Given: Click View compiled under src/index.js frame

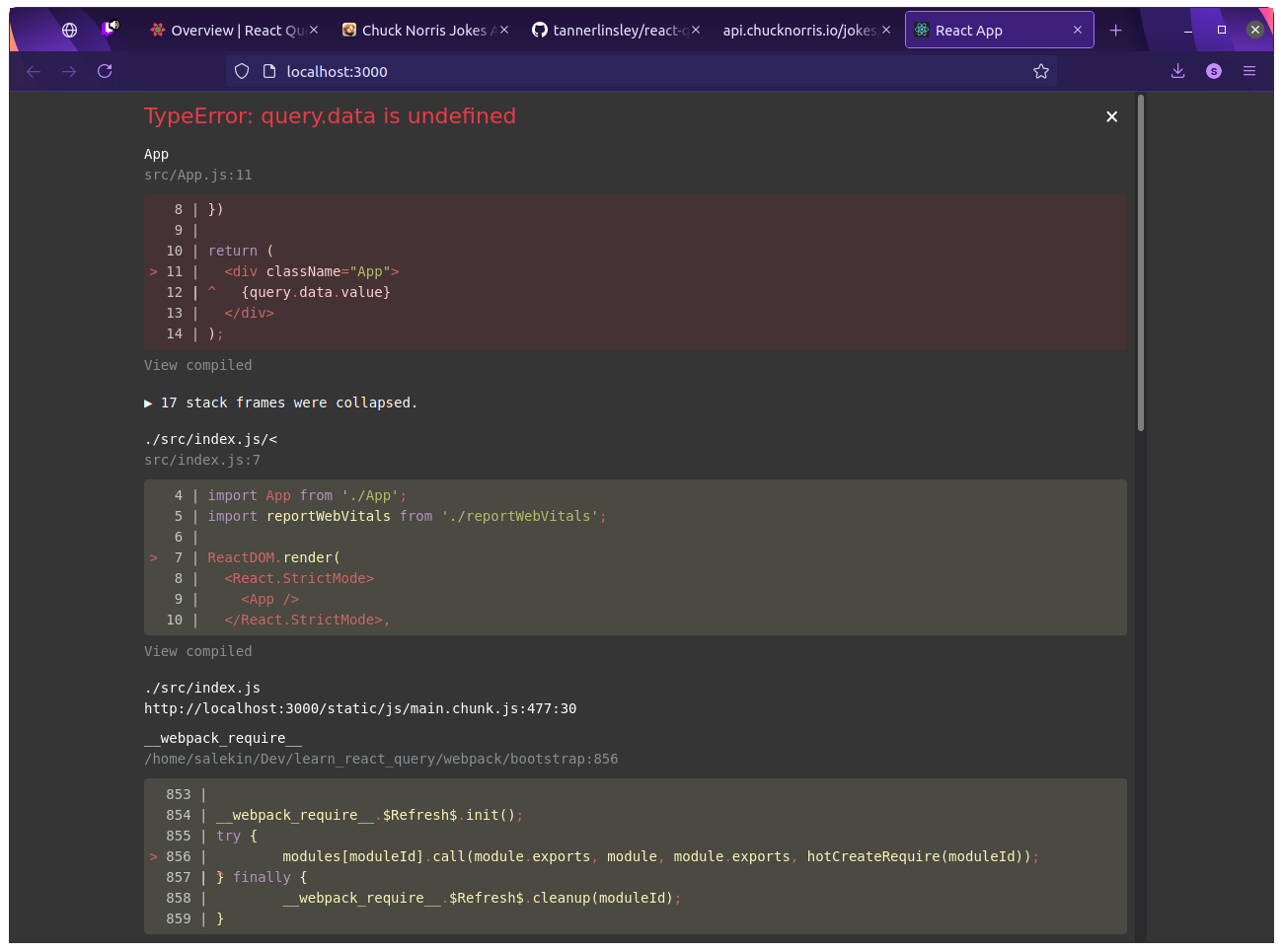Looking at the screenshot, I should [x=197, y=650].
